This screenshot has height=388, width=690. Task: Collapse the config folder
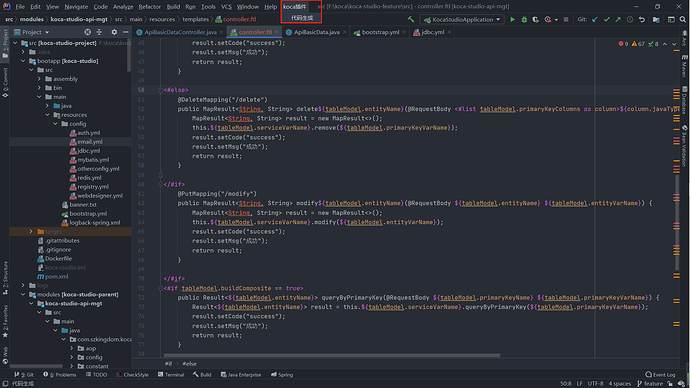(55, 124)
